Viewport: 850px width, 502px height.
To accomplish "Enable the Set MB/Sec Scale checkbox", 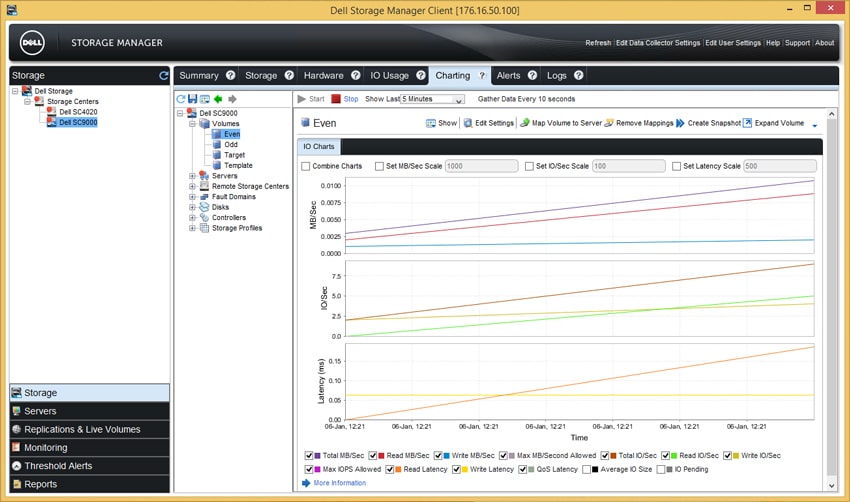I will (379, 166).
